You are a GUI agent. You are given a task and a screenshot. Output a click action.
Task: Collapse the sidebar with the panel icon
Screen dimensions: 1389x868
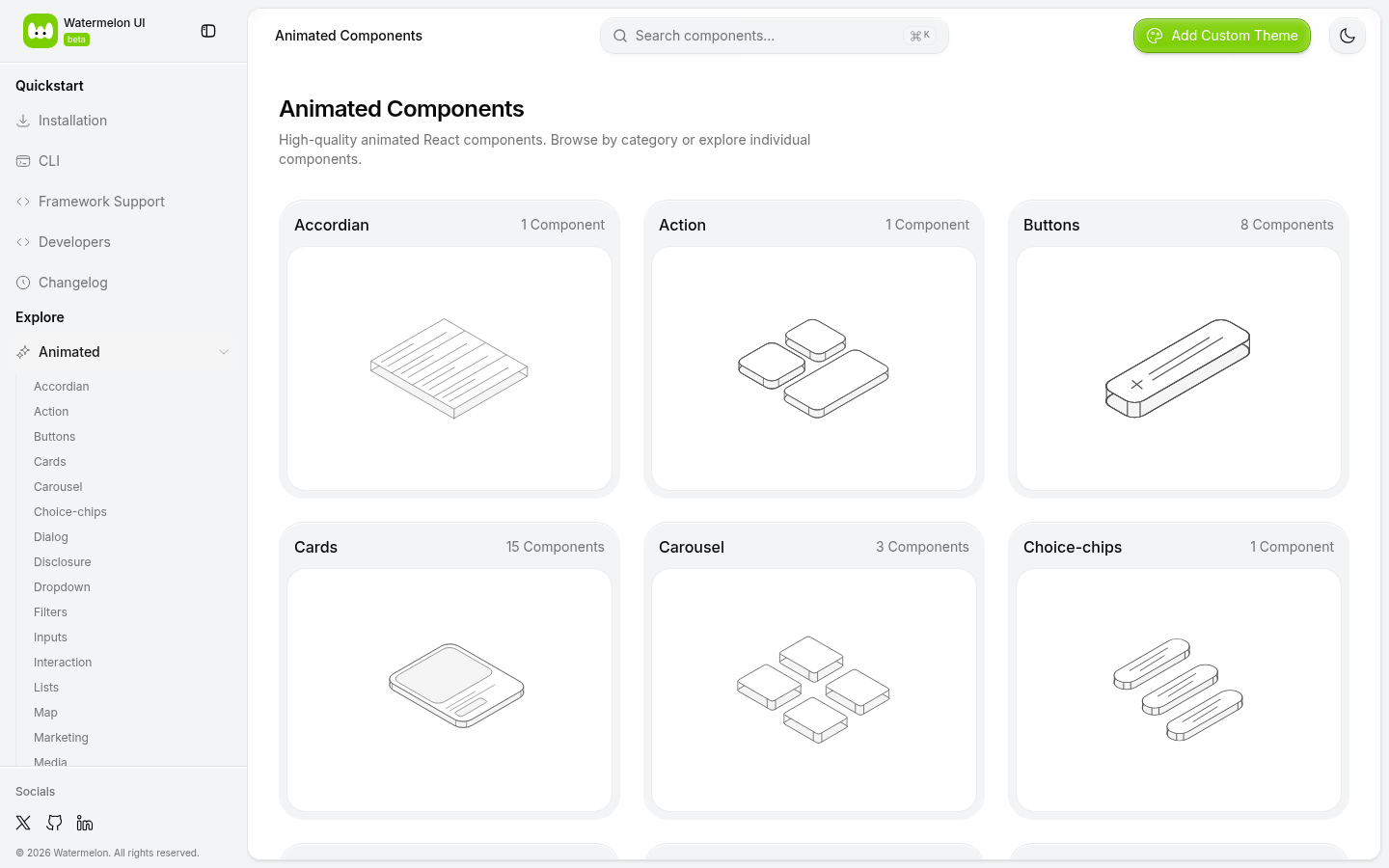click(x=208, y=31)
